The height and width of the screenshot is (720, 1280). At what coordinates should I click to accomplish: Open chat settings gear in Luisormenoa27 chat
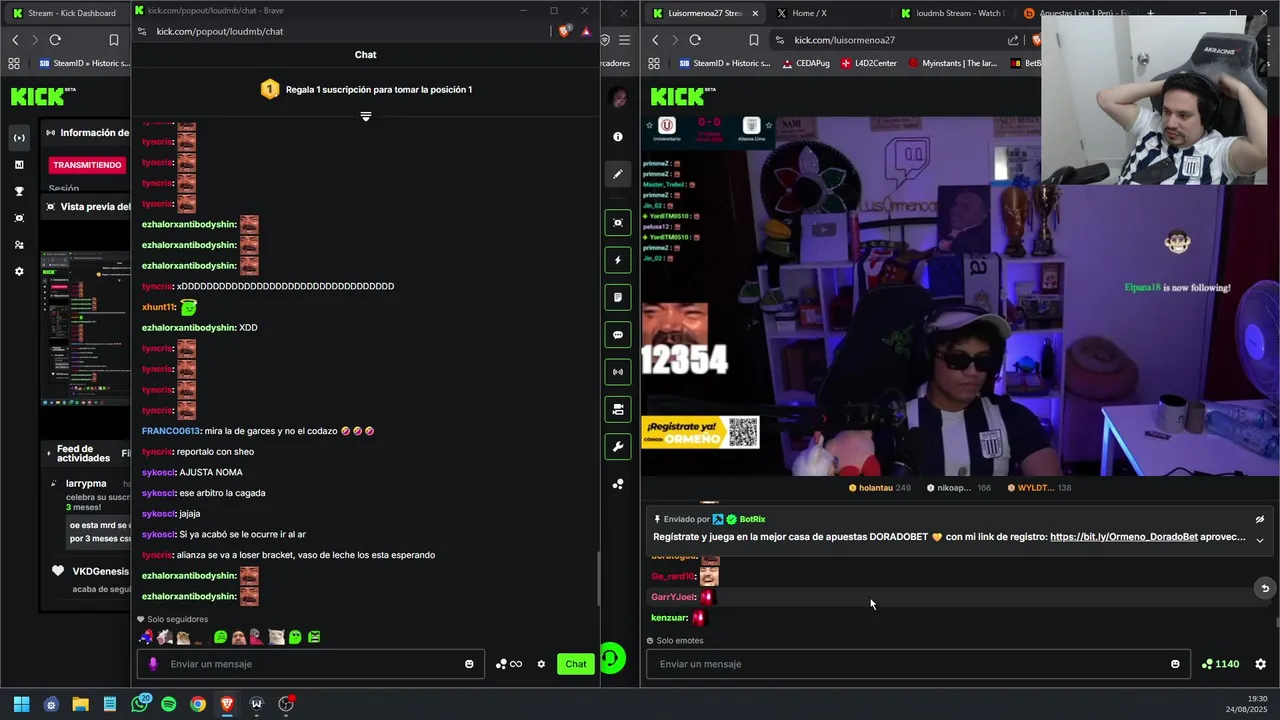coord(1260,664)
